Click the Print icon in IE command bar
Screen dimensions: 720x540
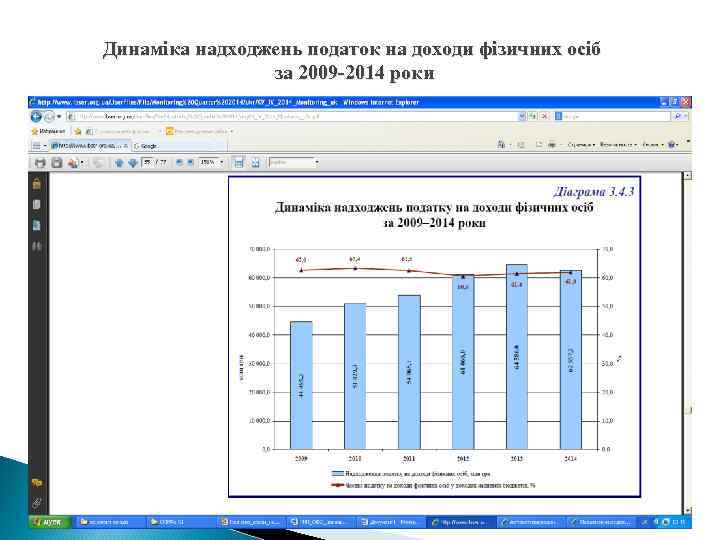552,145
